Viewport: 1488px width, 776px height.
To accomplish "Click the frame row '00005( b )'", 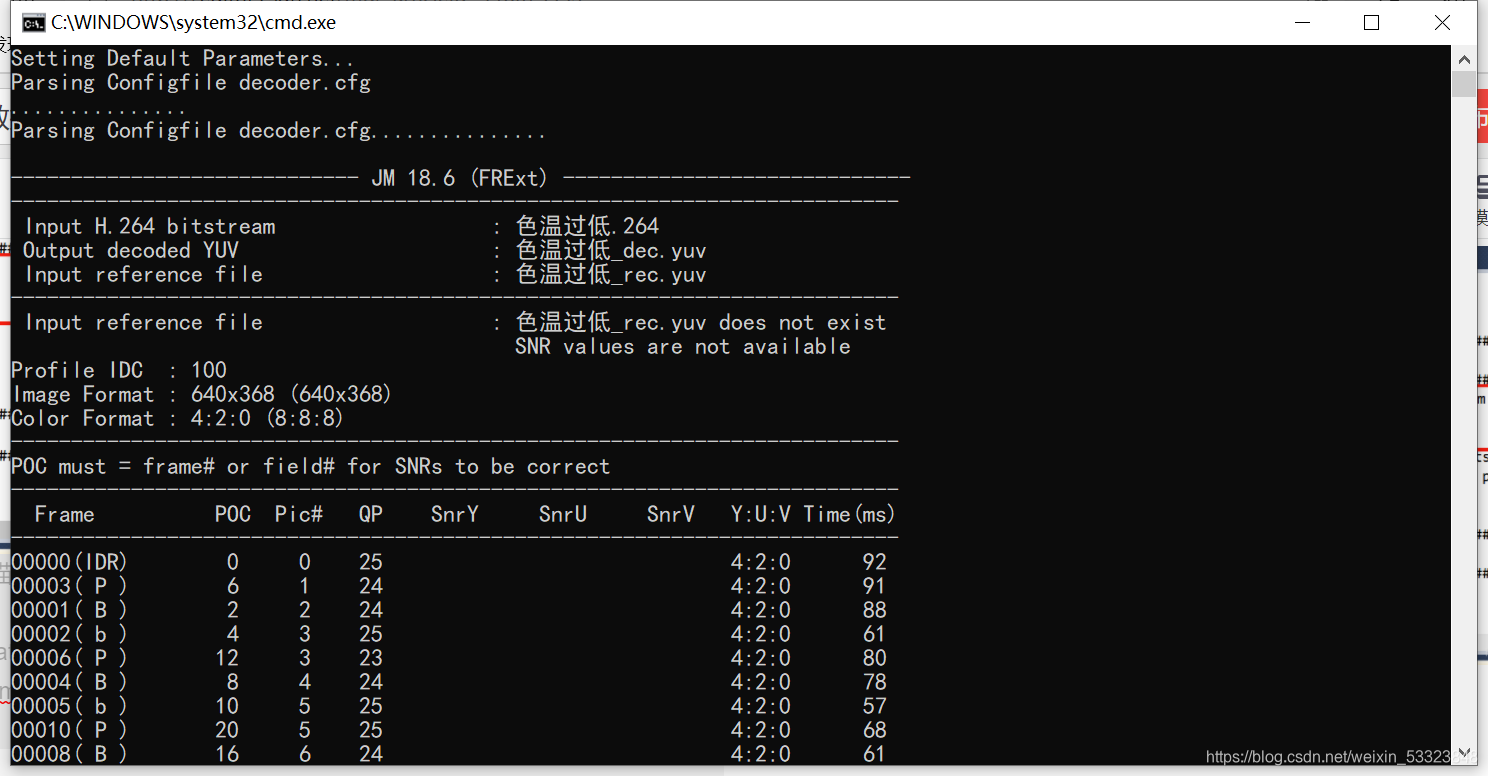I will pyautogui.click(x=449, y=706).
